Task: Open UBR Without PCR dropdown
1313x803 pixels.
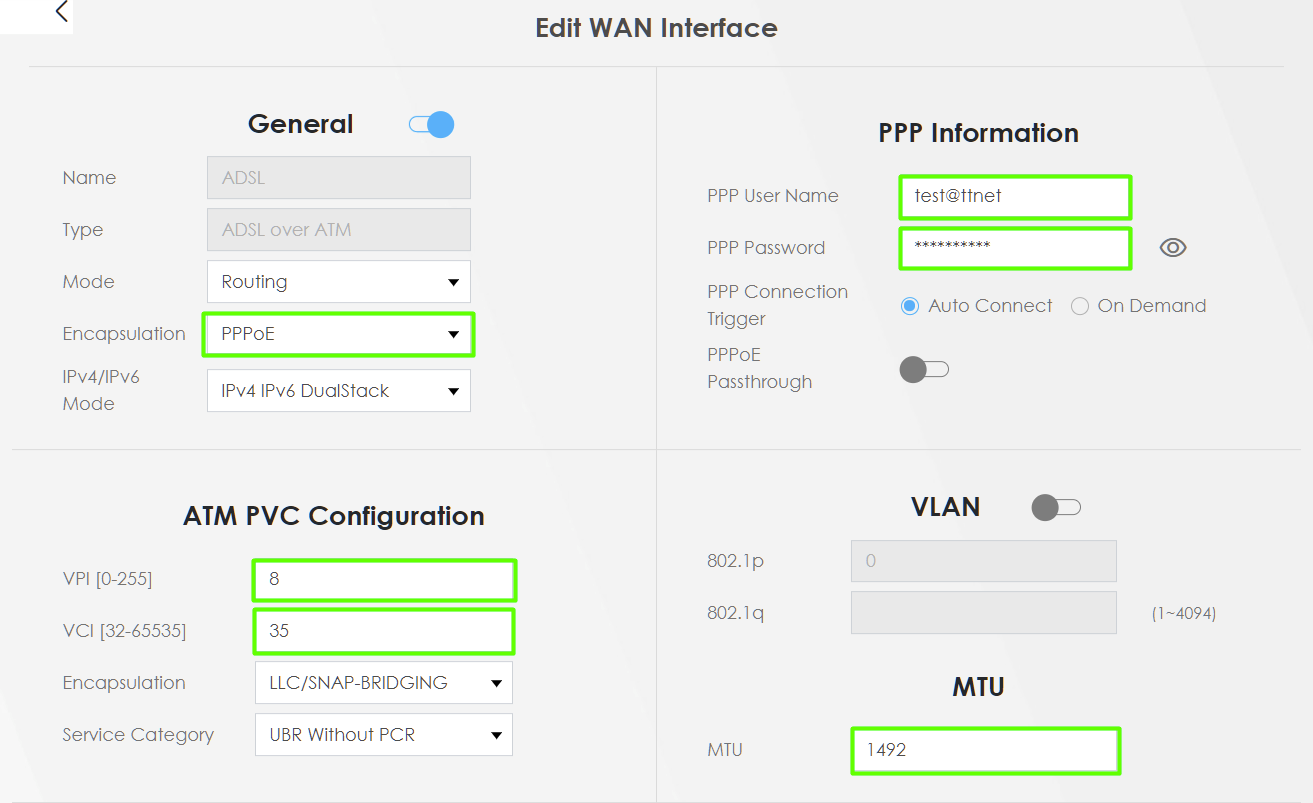Action: click(384, 735)
